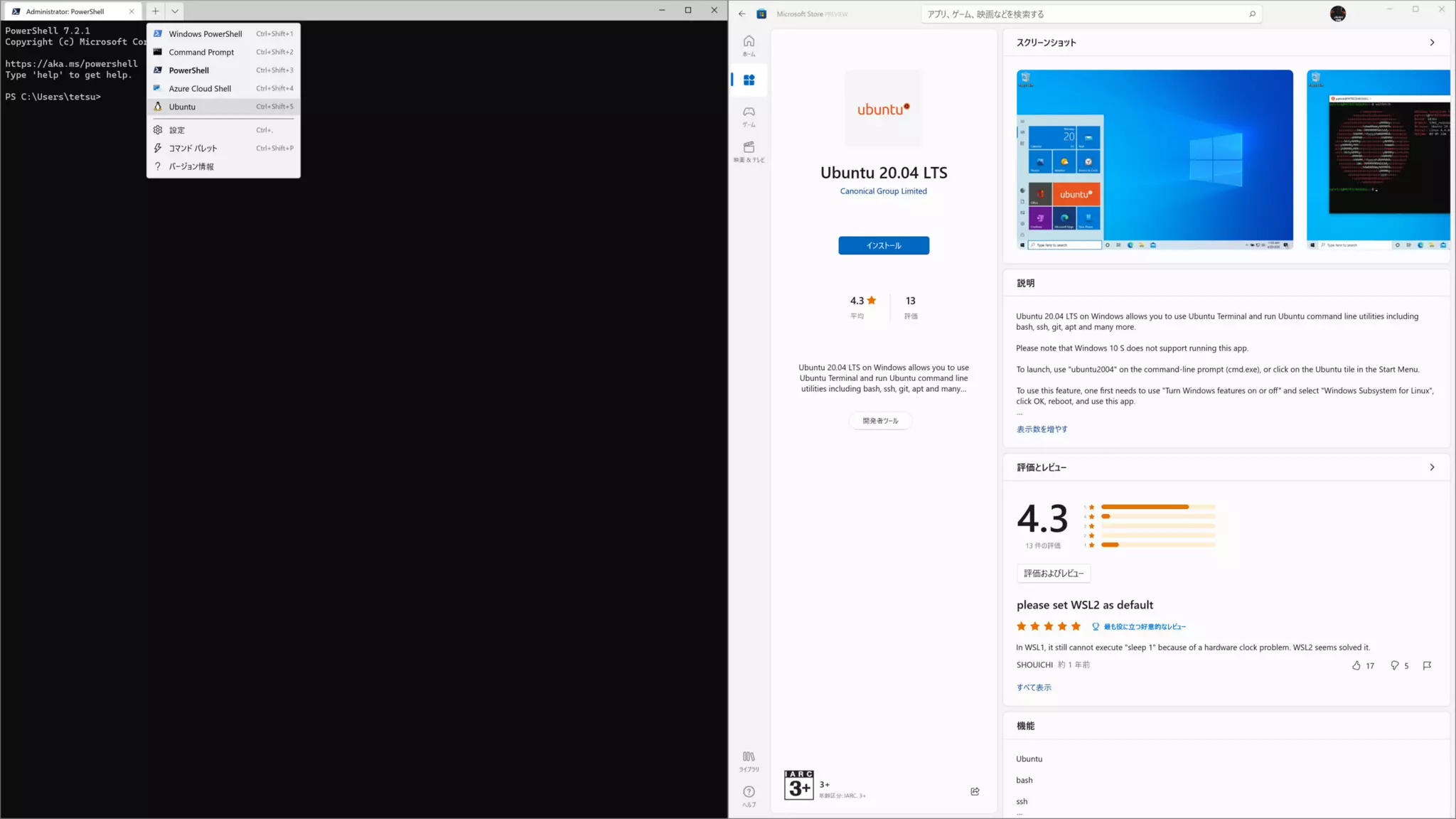Image resolution: width=1456 pixels, height=819 pixels.
Task: Select the Apps section in Store sidebar
Action: pos(749,80)
